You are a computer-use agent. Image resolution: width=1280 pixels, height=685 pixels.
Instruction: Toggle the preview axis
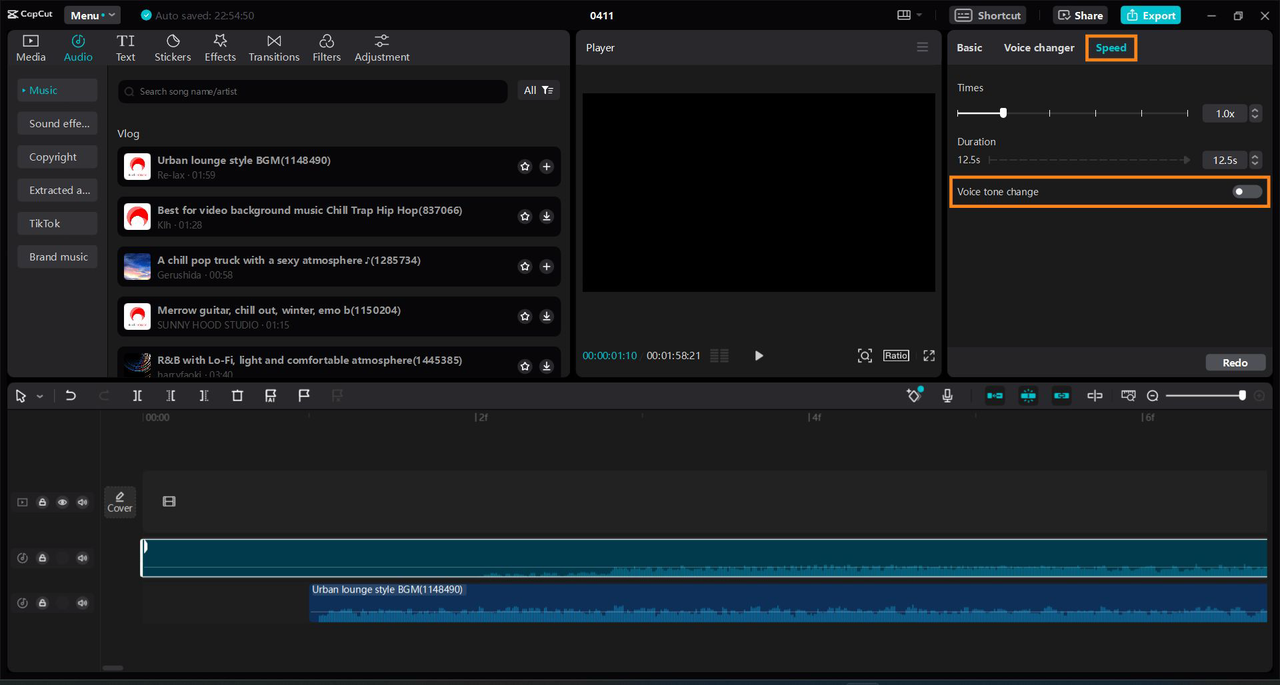click(x=1095, y=396)
